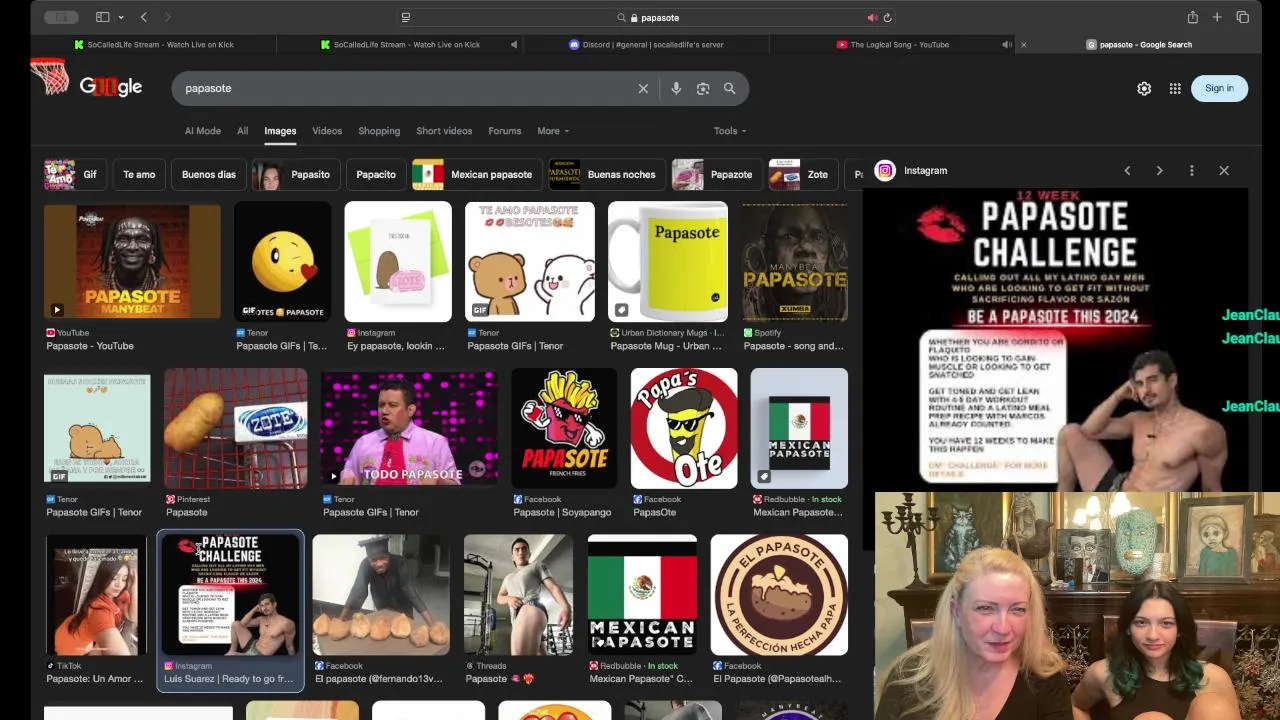Open the Google apps grid
Viewport: 1280px width, 720px height.
(x=1175, y=88)
